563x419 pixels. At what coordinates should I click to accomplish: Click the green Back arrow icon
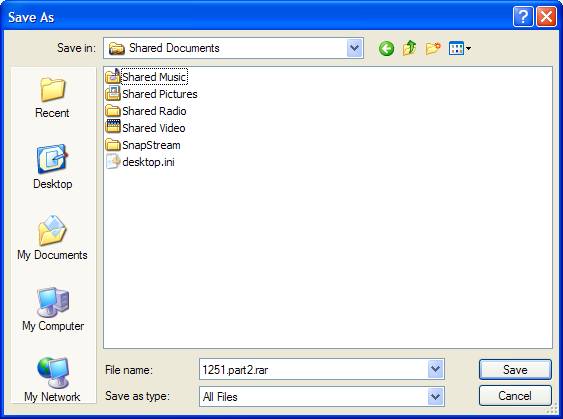pyautogui.click(x=386, y=48)
